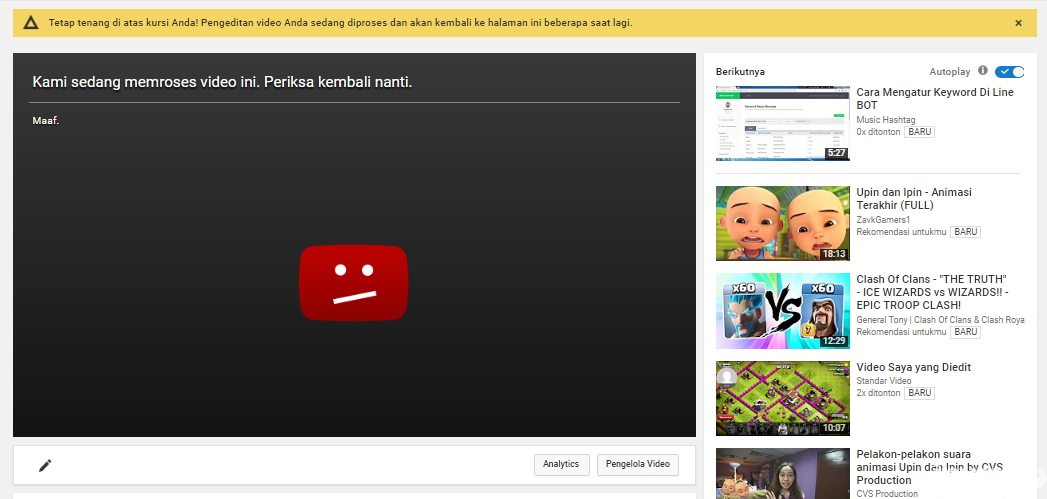Click '0x ditonton' view count text
Screen dimensions: 1047x499
(x=879, y=132)
